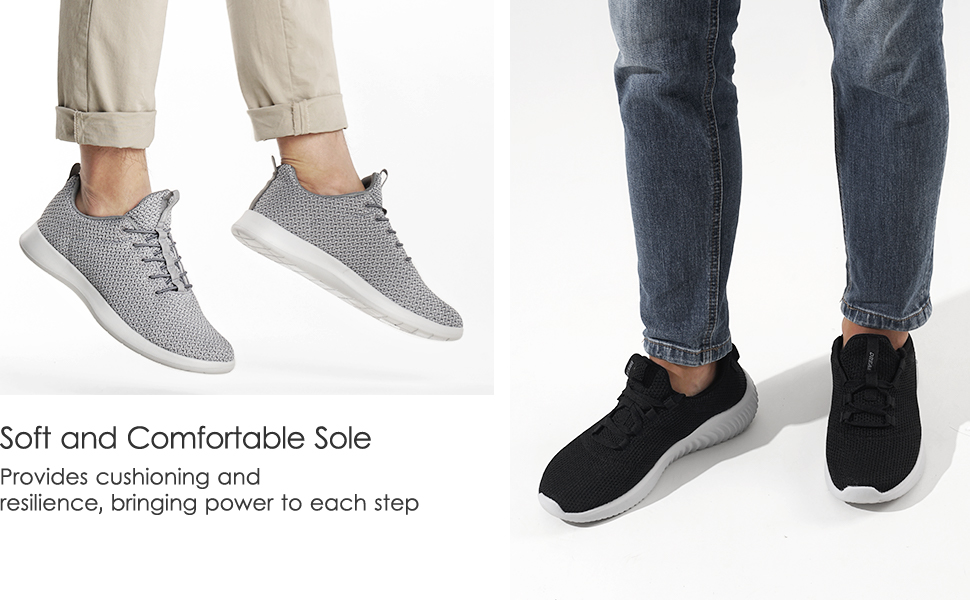The width and height of the screenshot is (970, 600).
Task: Click the left gray knit sneaker
Action: [127, 272]
